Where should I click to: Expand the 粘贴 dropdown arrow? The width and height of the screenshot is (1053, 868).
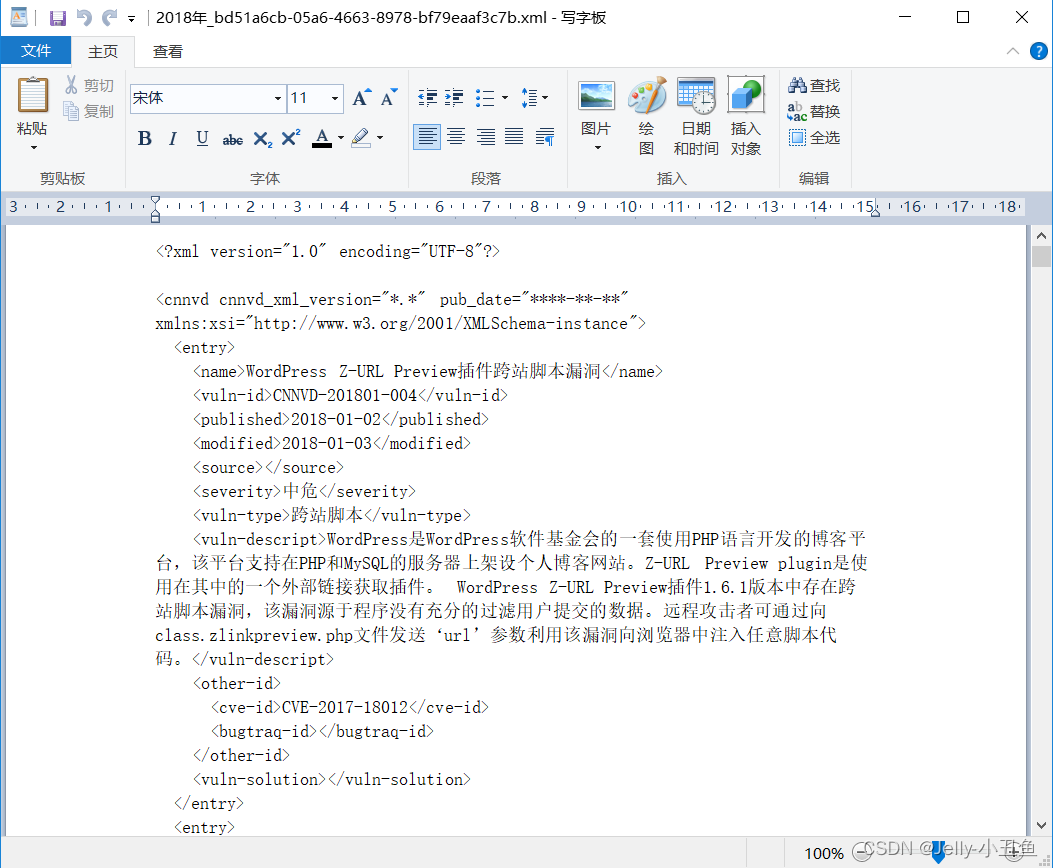tap(34, 147)
